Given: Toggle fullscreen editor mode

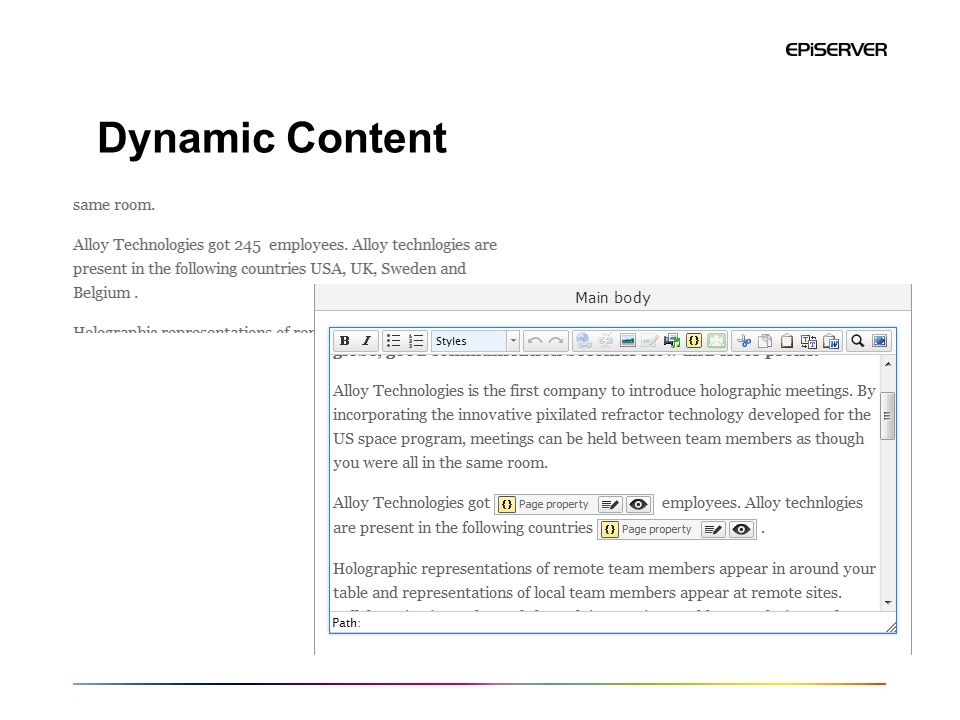Looking at the screenshot, I should (x=880, y=341).
